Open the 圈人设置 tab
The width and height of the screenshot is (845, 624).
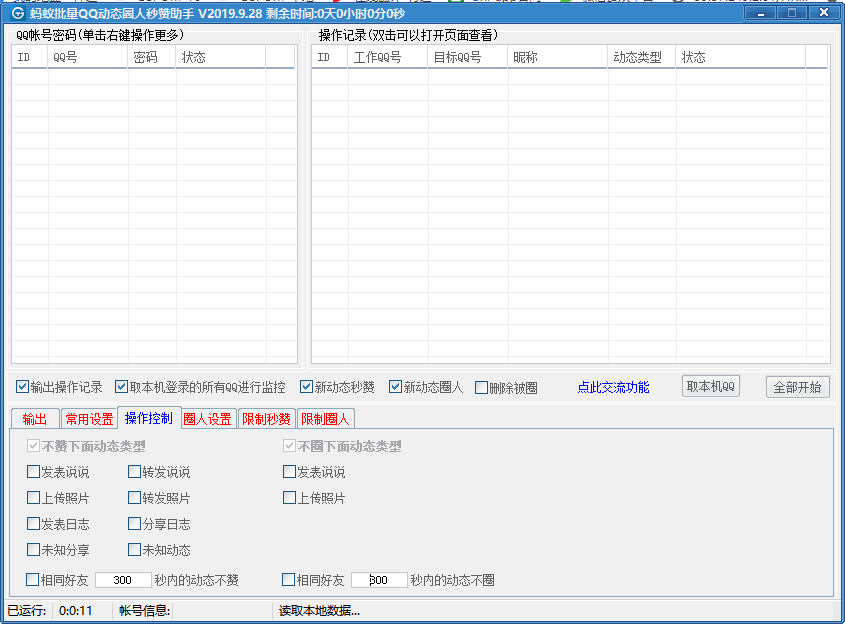pos(207,419)
